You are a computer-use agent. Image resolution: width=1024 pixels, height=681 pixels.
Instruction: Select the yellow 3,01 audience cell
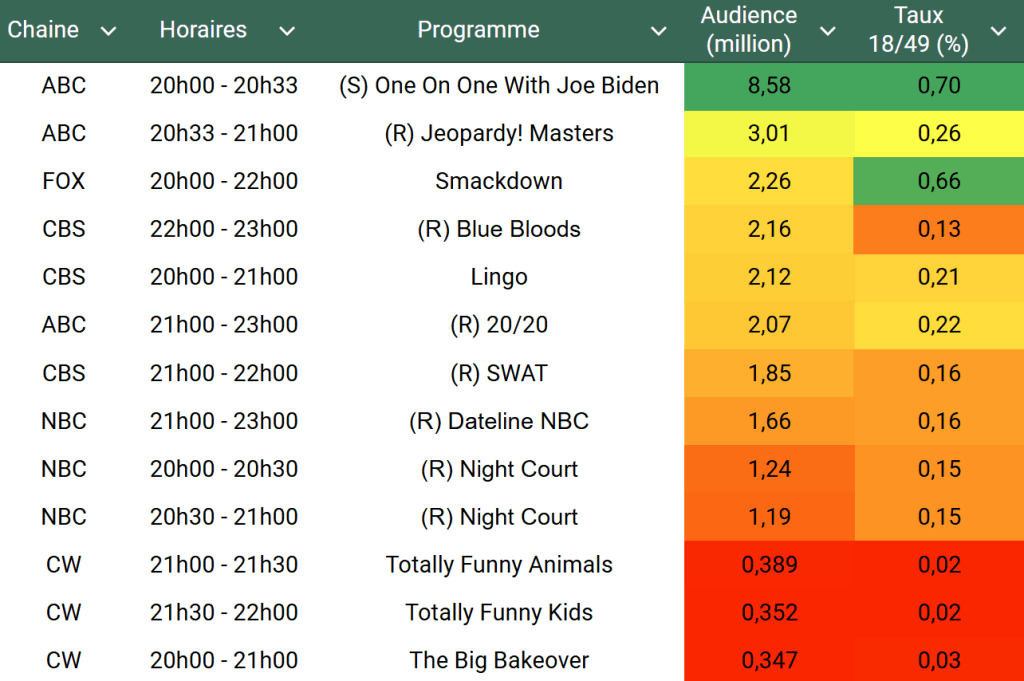tap(769, 134)
